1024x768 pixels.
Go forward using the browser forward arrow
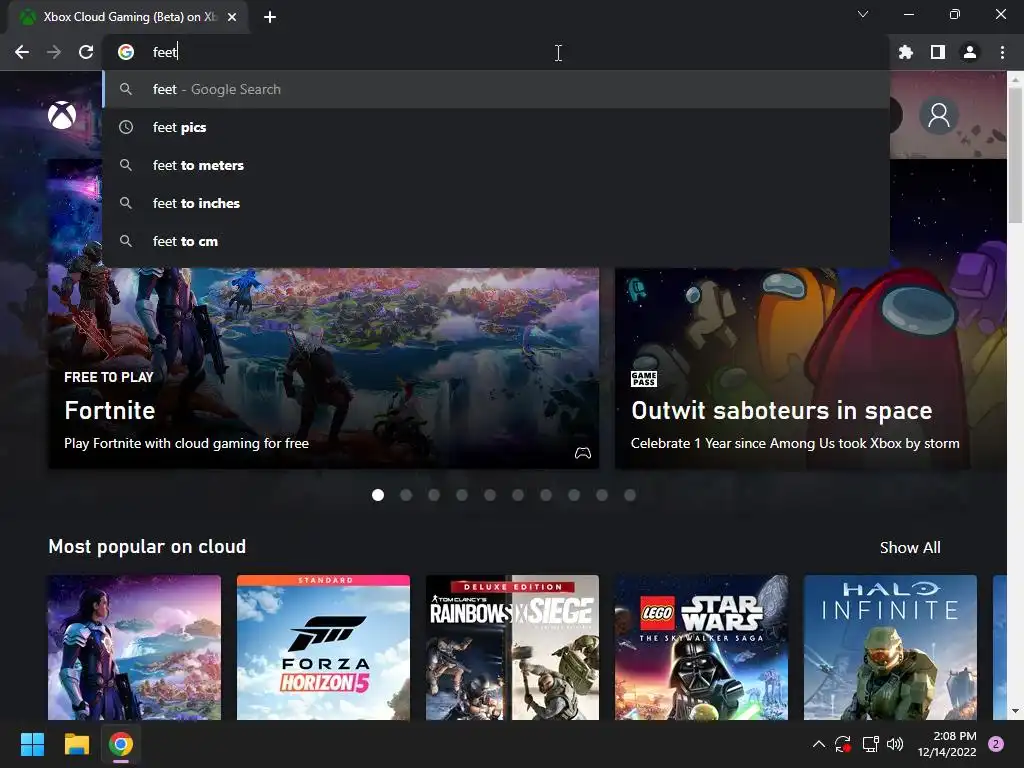click(x=54, y=52)
